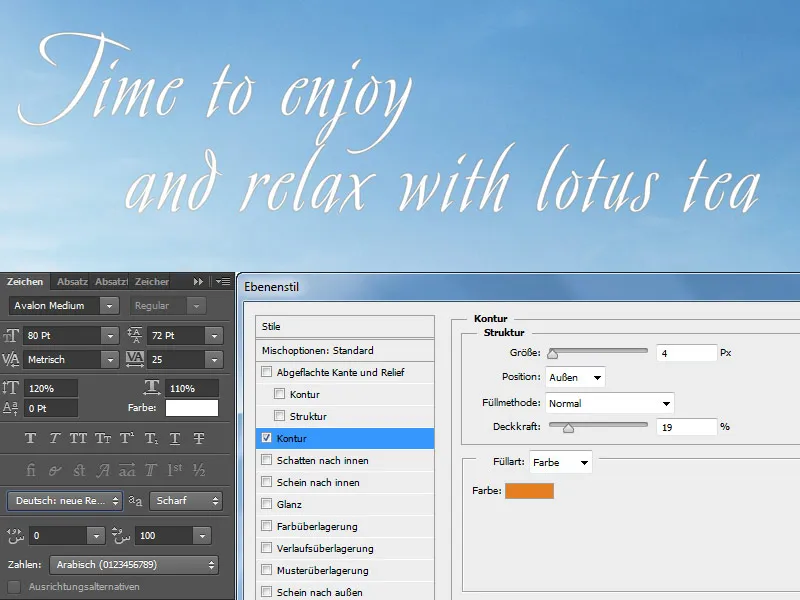The image size is (800, 600).
Task: Select Stile in layer style list
Action: (345, 327)
